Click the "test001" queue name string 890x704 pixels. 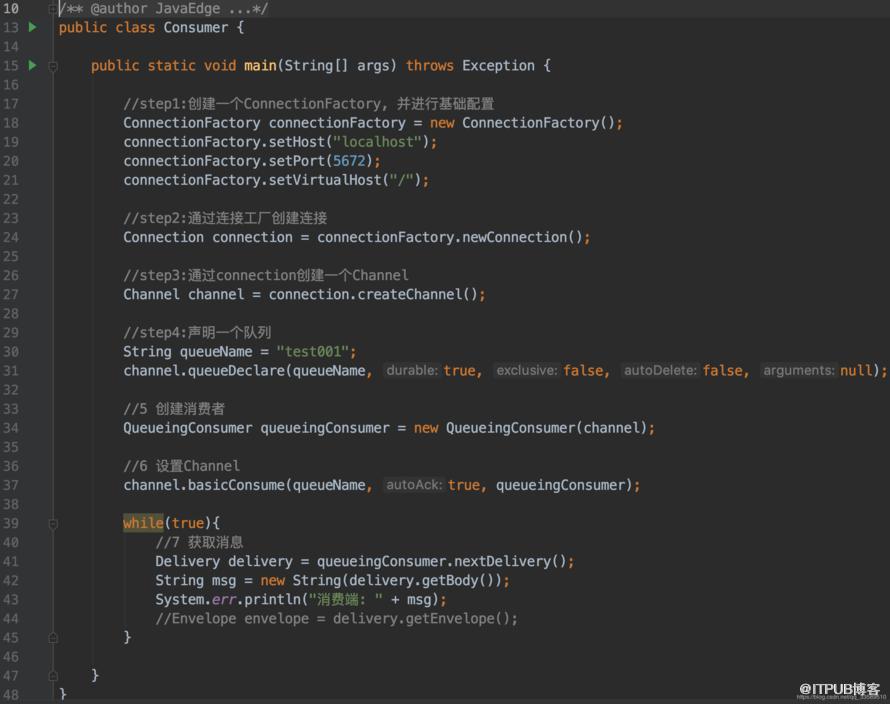pyautogui.click(x=312, y=352)
